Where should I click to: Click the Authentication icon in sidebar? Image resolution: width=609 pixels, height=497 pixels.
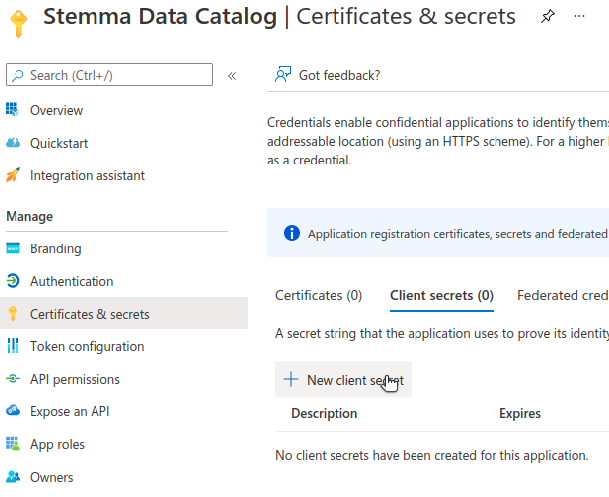[x=13, y=281]
